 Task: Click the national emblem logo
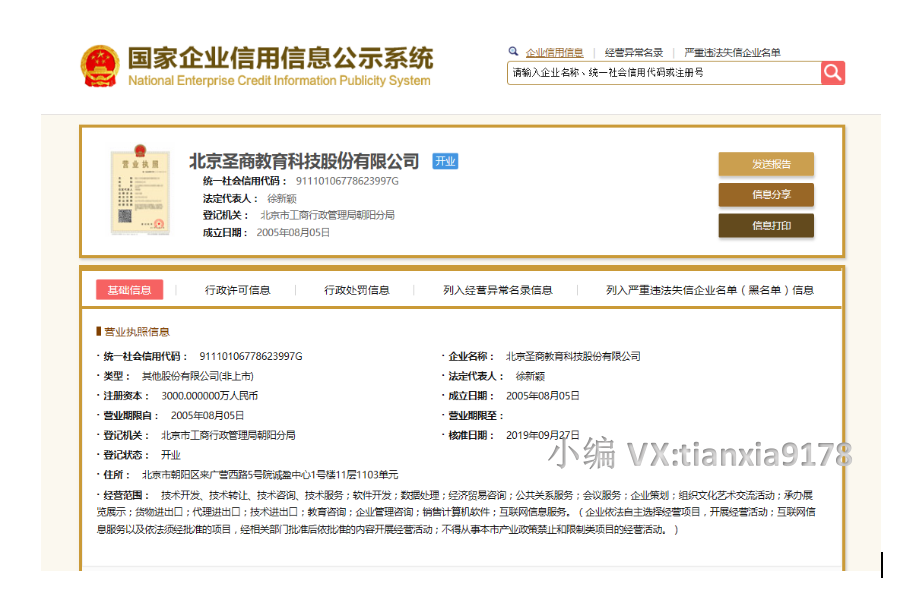(x=100, y=66)
